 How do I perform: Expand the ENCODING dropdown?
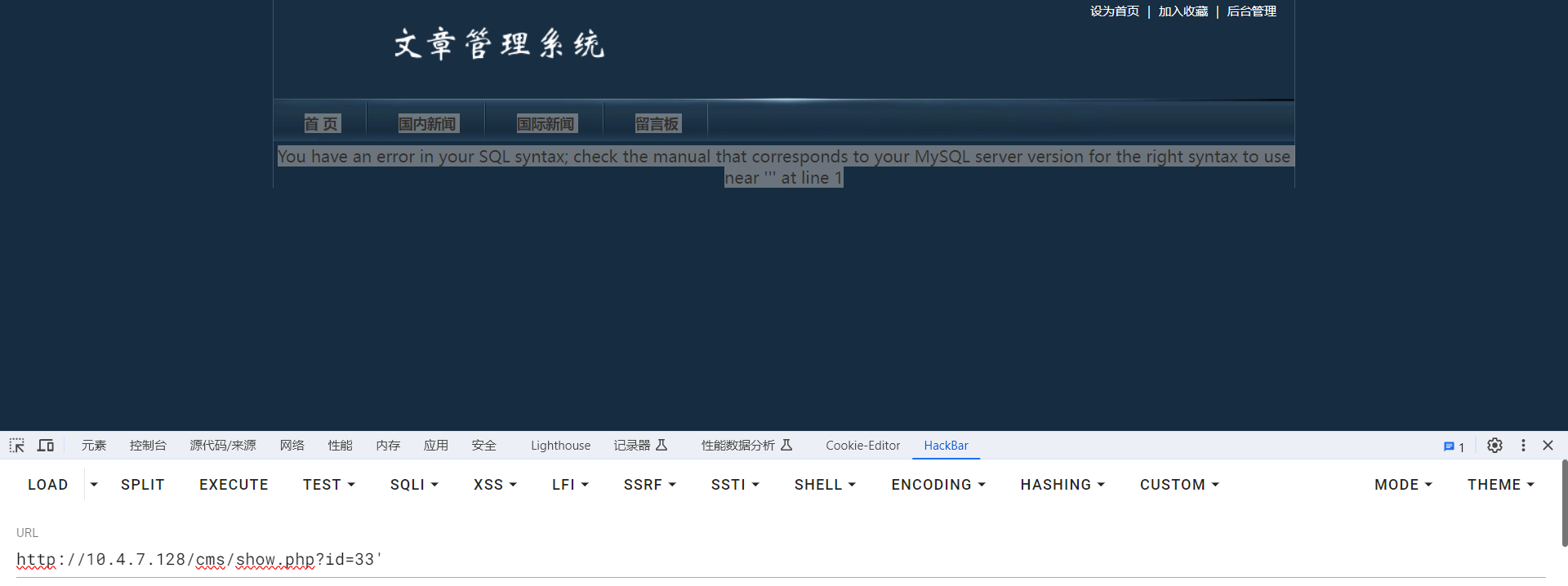coord(939,485)
